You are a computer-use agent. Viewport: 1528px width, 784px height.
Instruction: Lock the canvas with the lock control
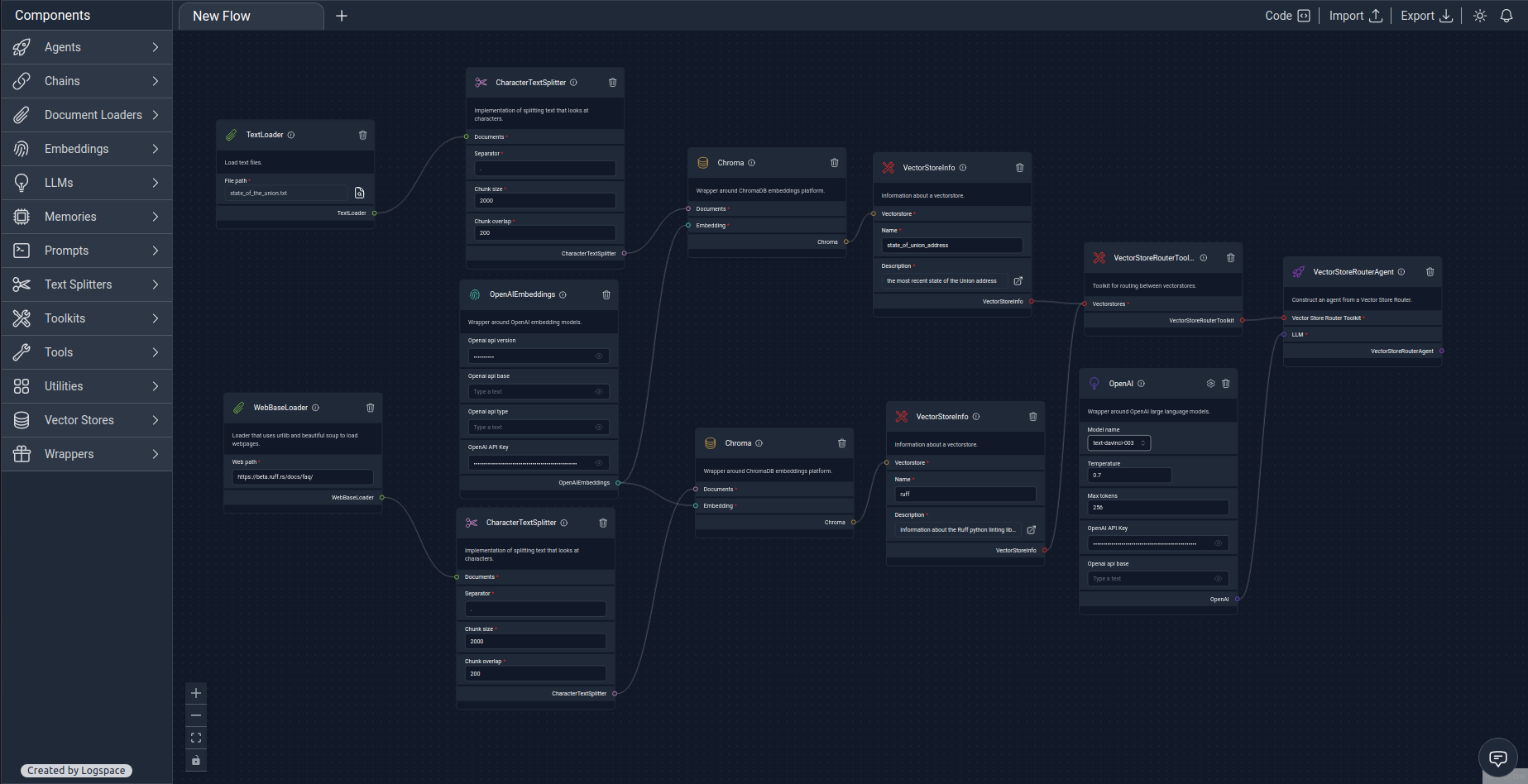(196, 760)
